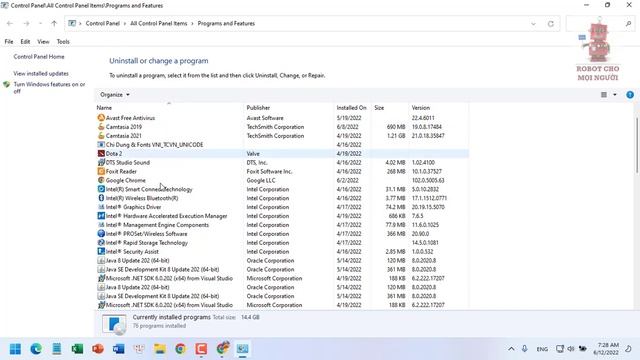This screenshot has width=640, height=360.
Task: Click the Dota 2 program icon
Action: pyautogui.click(x=101, y=153)
